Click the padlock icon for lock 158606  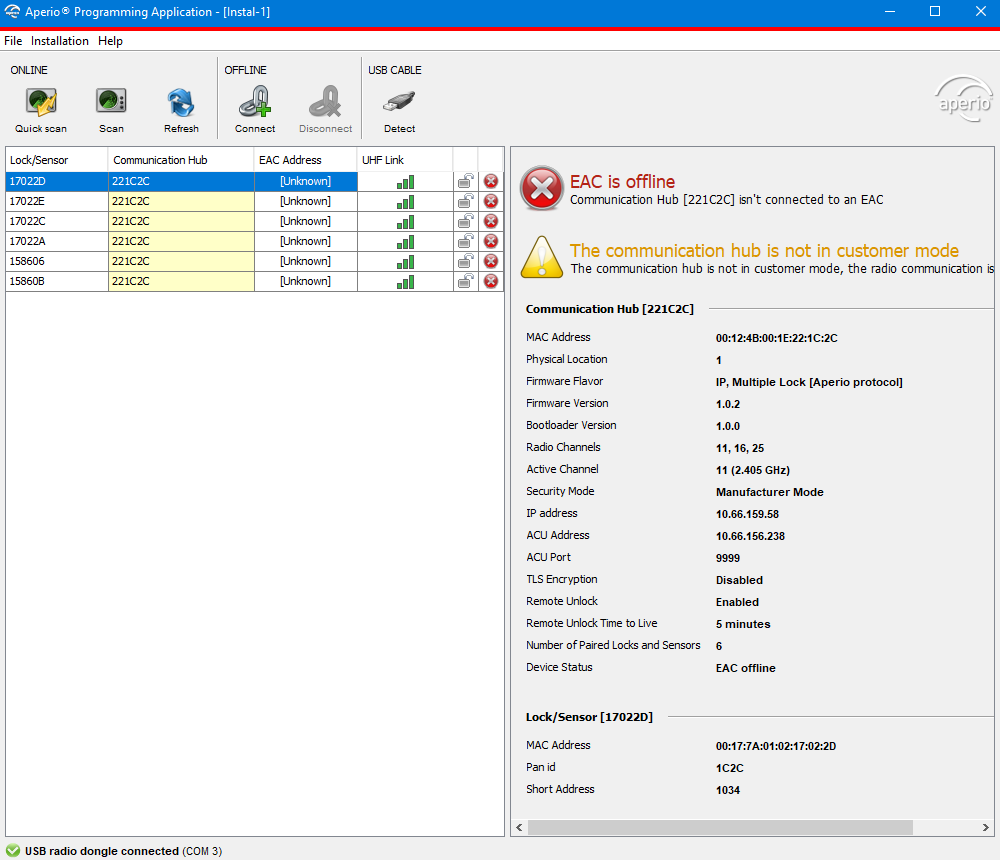466,261
